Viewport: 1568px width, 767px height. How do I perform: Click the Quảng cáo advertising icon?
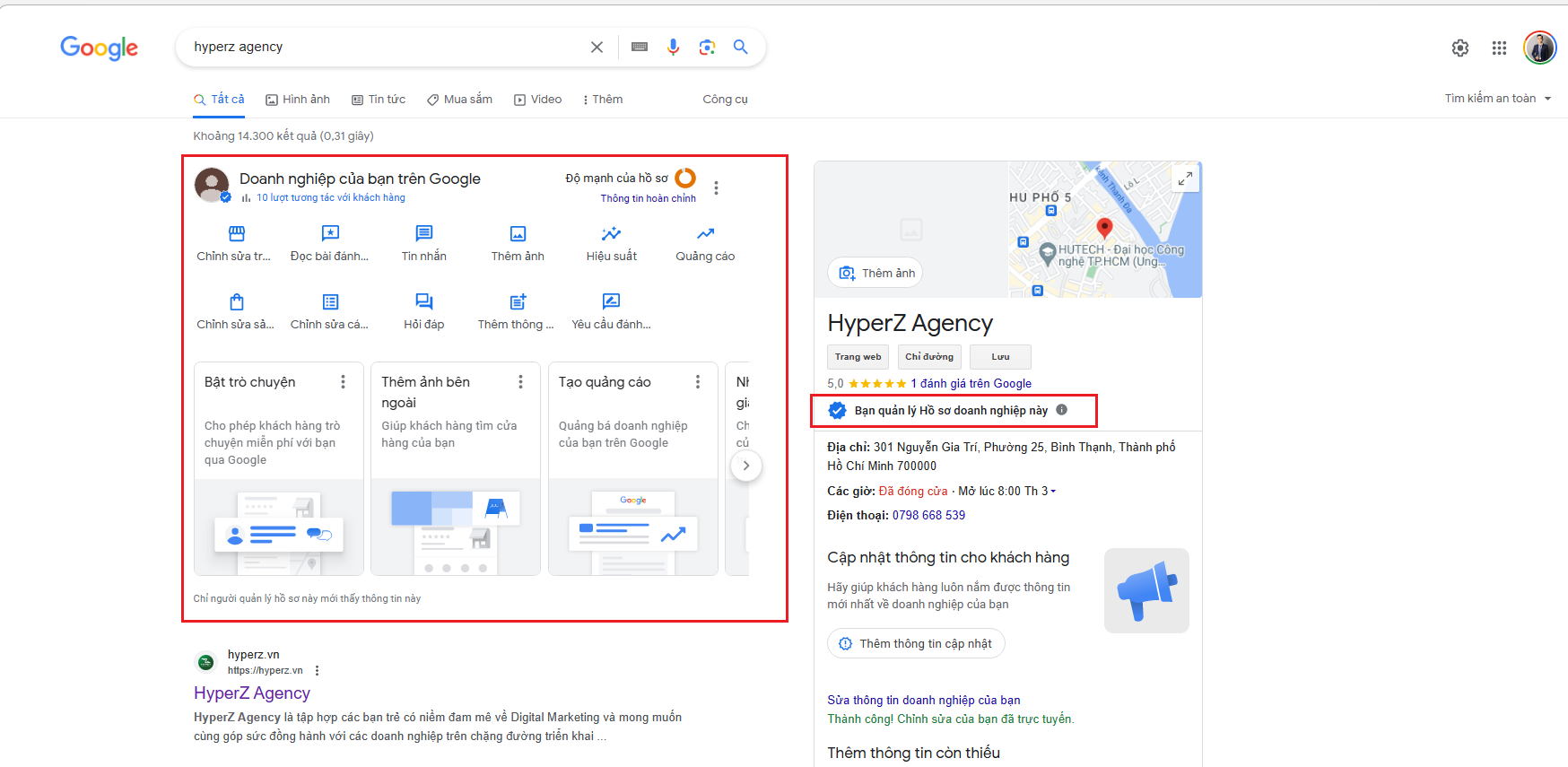coord(705,234)
